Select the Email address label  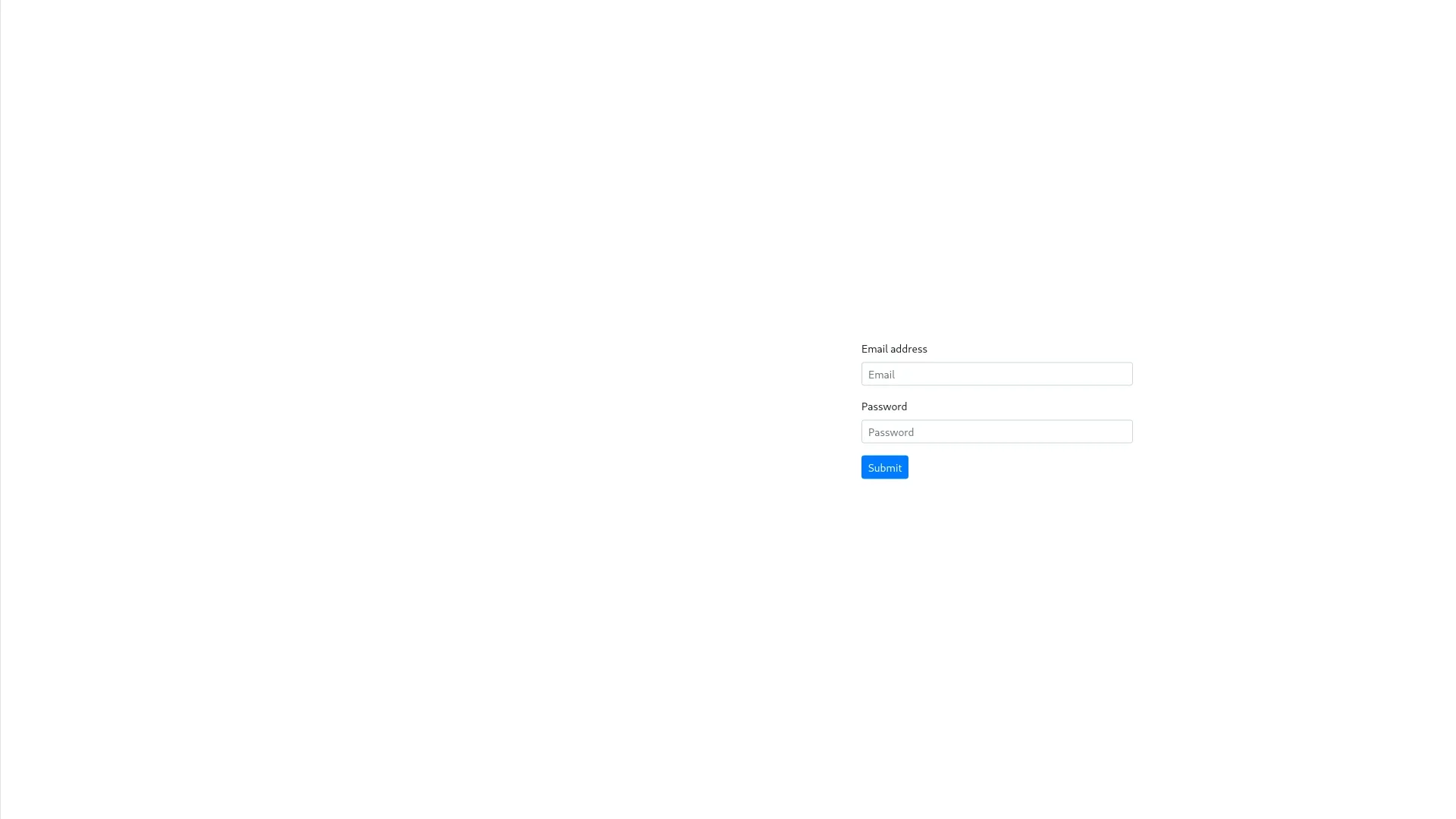click(894, 348)
